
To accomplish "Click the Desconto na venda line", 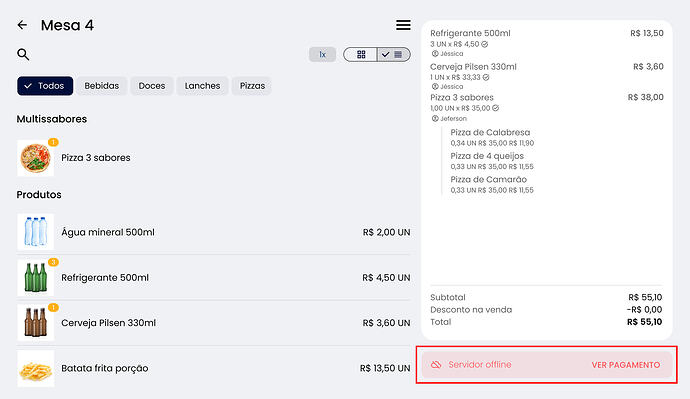I will pos(546,310).
